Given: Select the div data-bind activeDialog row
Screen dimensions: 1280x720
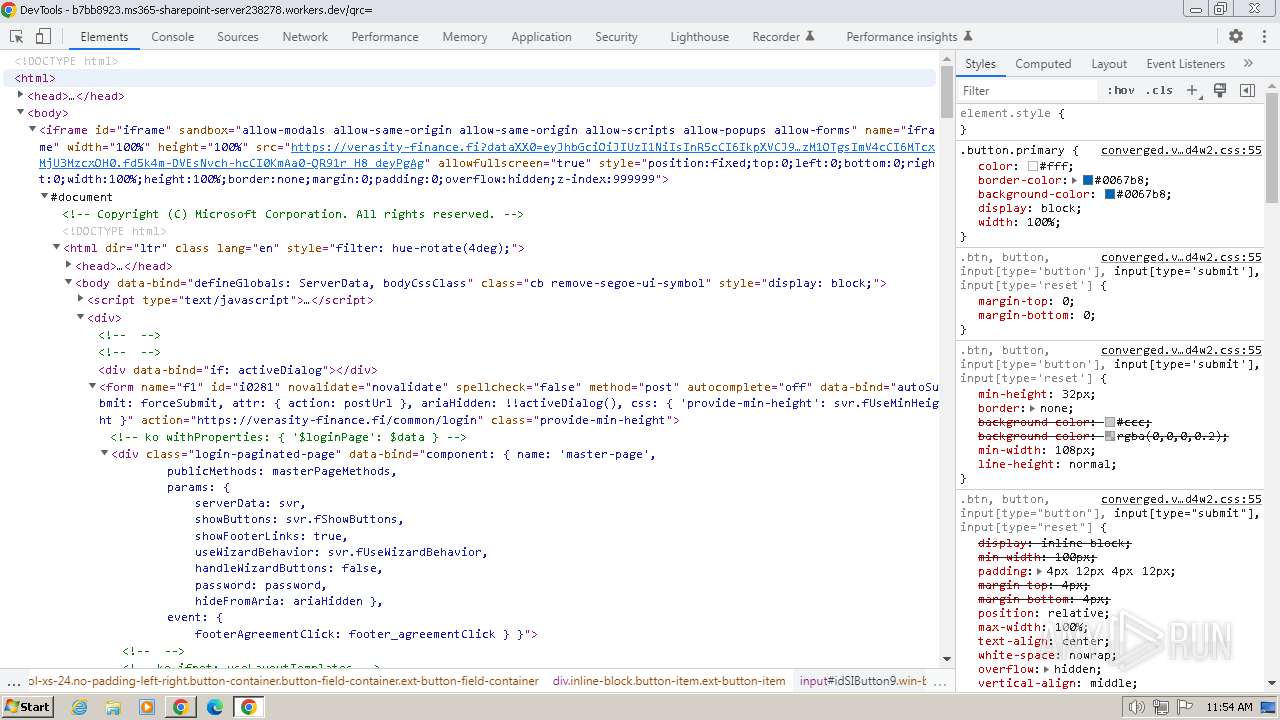Looking at the screenshot, I should pyautogui.click(x=238, y=369).
